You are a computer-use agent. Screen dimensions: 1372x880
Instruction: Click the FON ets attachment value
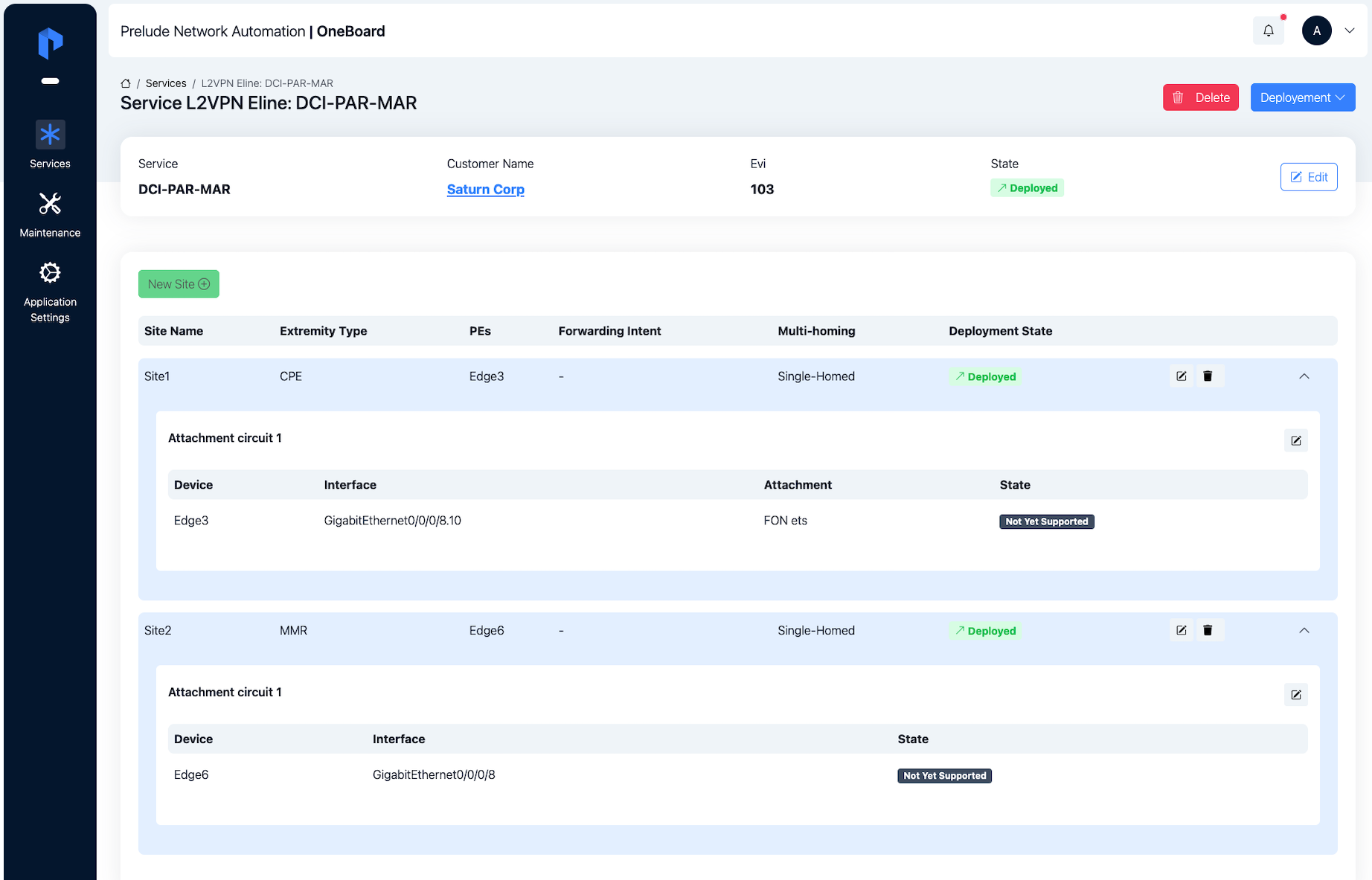pos(786,521)
